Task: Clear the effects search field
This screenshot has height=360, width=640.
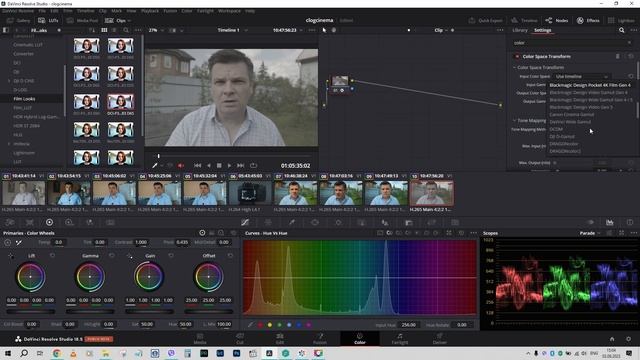Action: coord(629,42)
